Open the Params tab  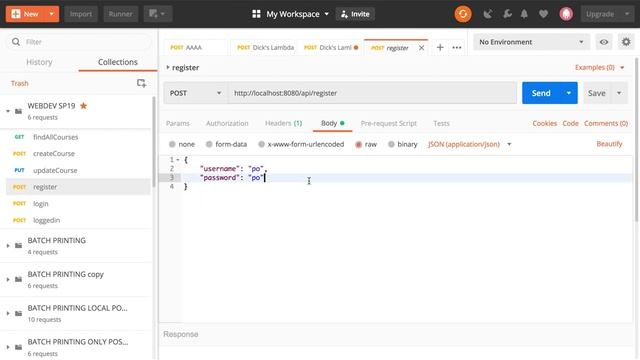point(178,123)
